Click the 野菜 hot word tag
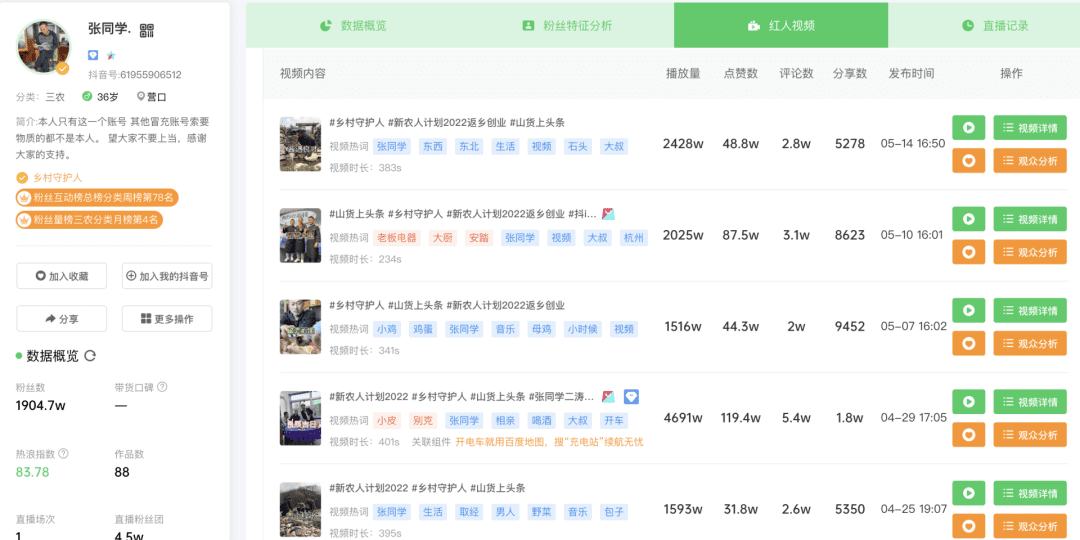 tap(540, 512)
